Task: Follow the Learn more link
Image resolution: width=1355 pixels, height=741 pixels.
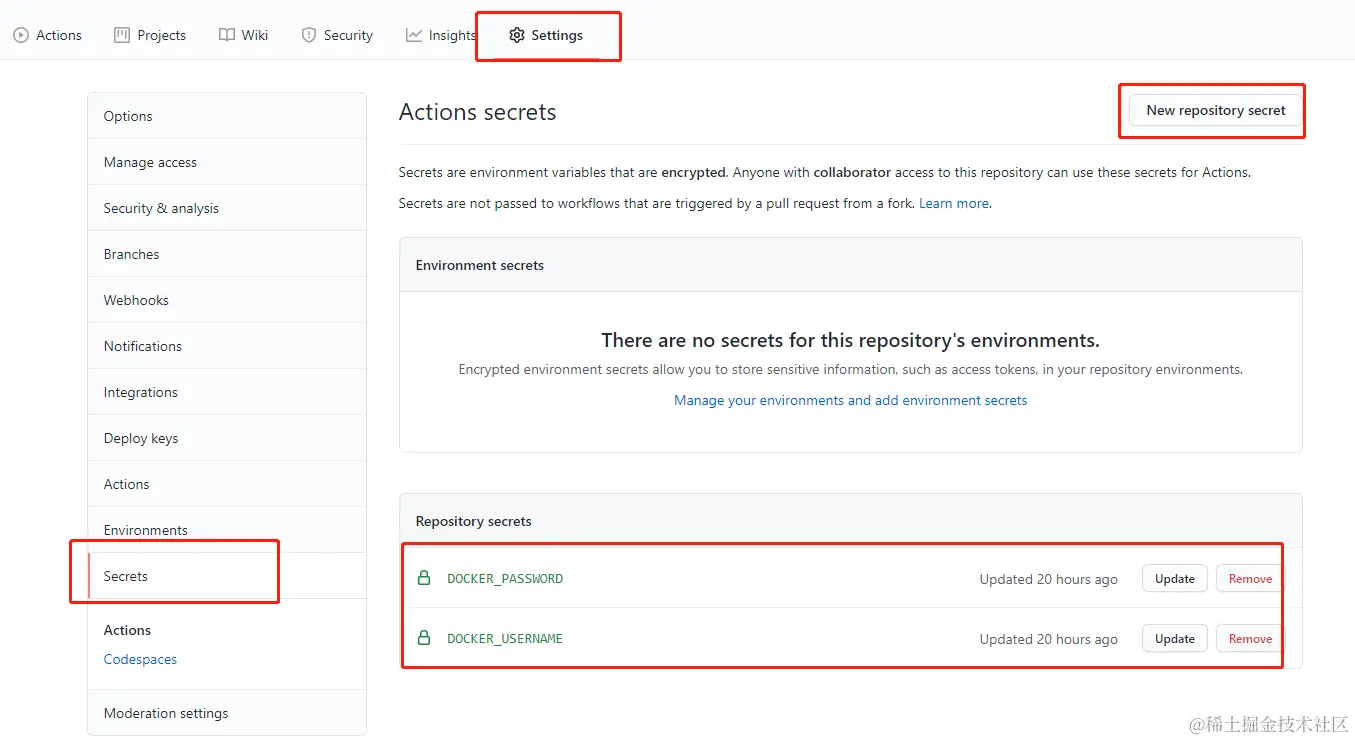Action: pyautogui.click(x=953, y=203)
